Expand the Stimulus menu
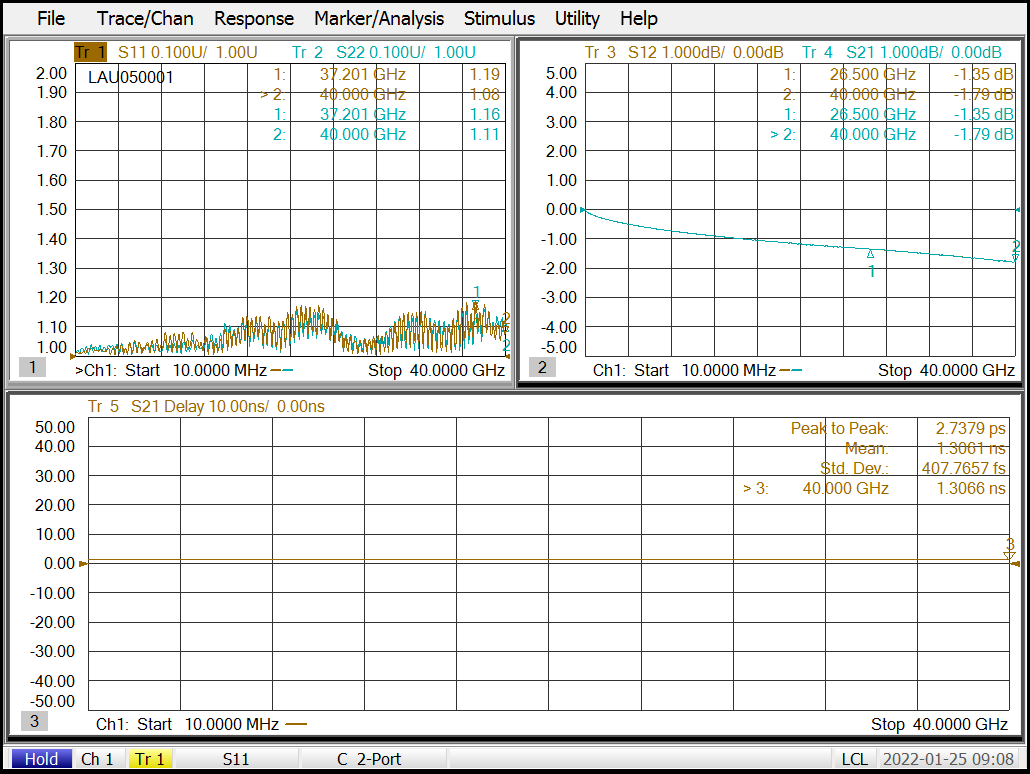 tap(499, 18)
